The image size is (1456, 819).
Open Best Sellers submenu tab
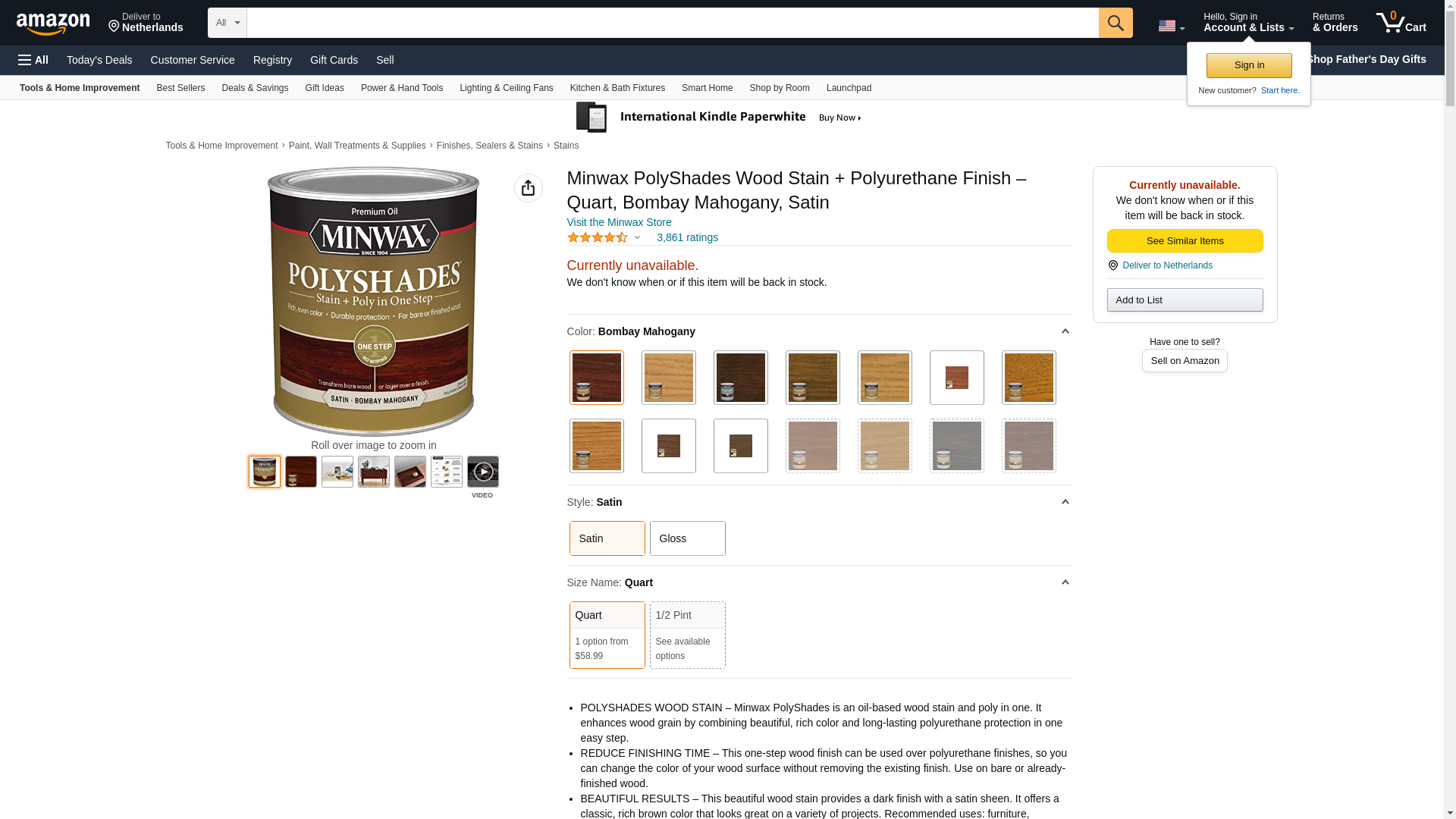(x=180, y=88)
